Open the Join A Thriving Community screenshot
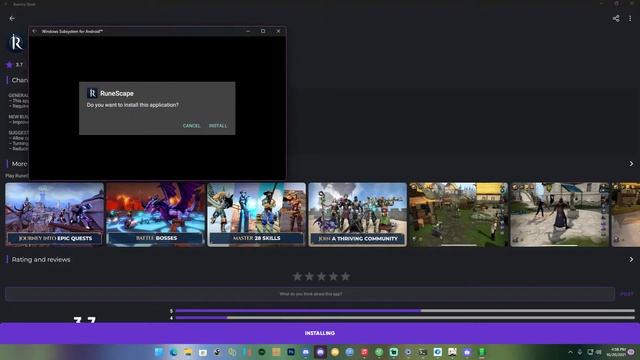The height and width of the screenshot is (360, 640). [x=358, y=214]
